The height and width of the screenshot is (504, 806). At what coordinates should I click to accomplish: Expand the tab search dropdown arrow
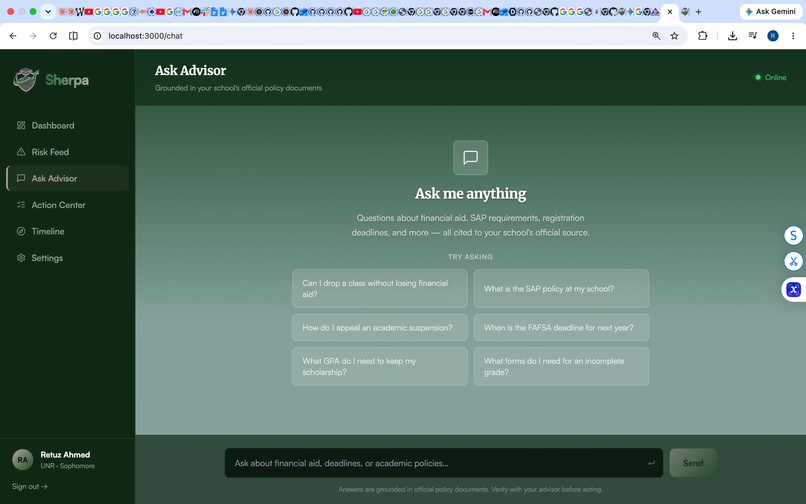click(x=48, y=11)
